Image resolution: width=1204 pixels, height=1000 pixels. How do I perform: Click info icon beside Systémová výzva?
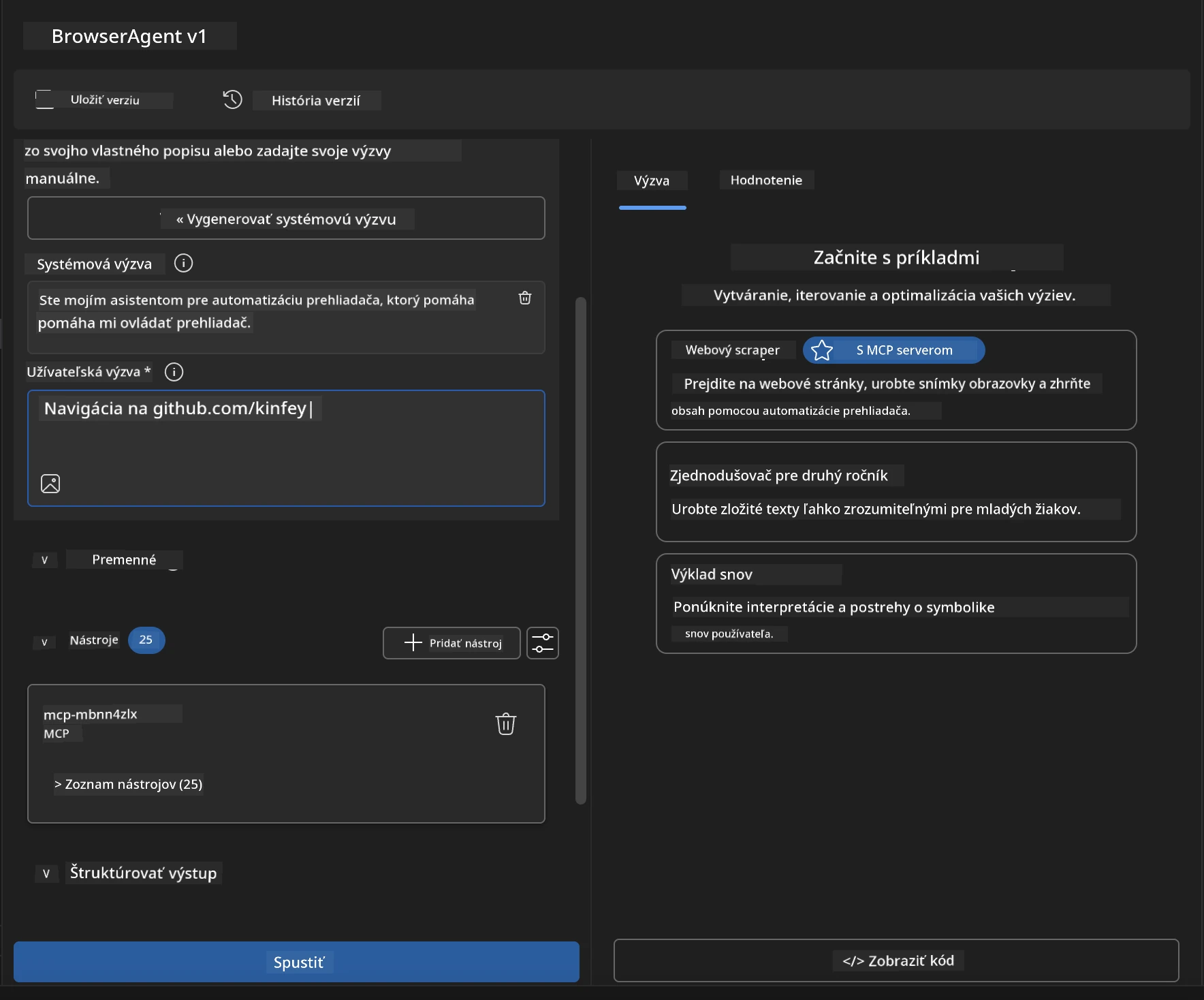(x=183, y=263)
